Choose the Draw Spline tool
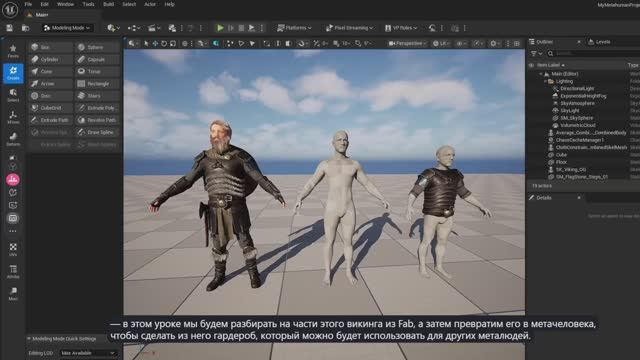This screenshot has width=640, height=360. coord(97,132)
